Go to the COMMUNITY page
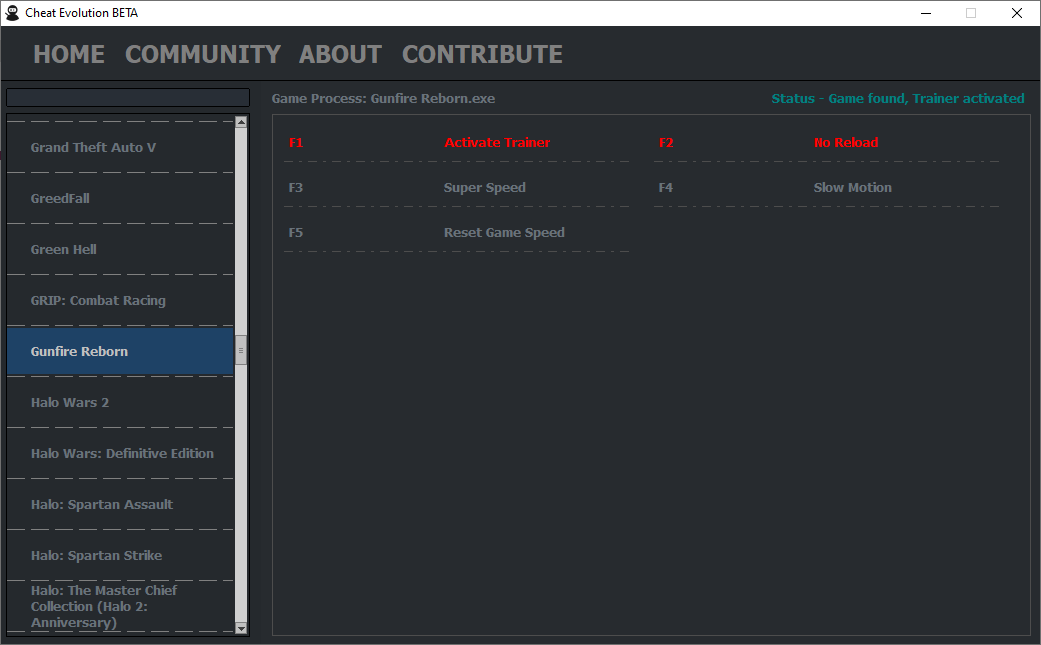 tap(203, 54)
